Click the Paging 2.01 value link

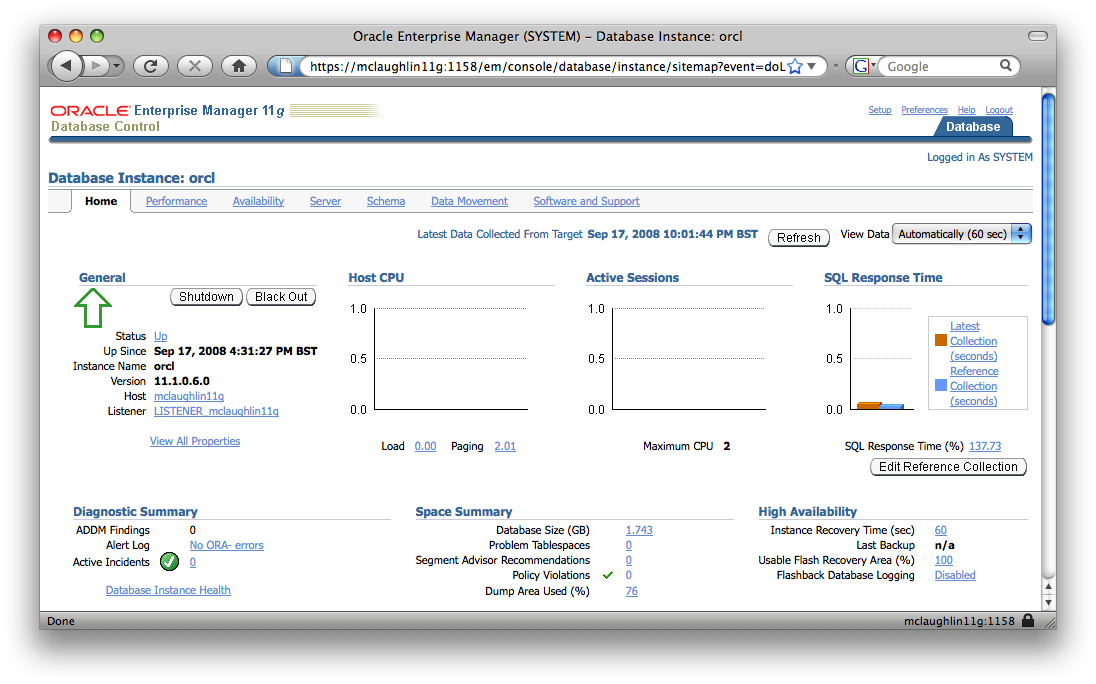coord(505,446)
